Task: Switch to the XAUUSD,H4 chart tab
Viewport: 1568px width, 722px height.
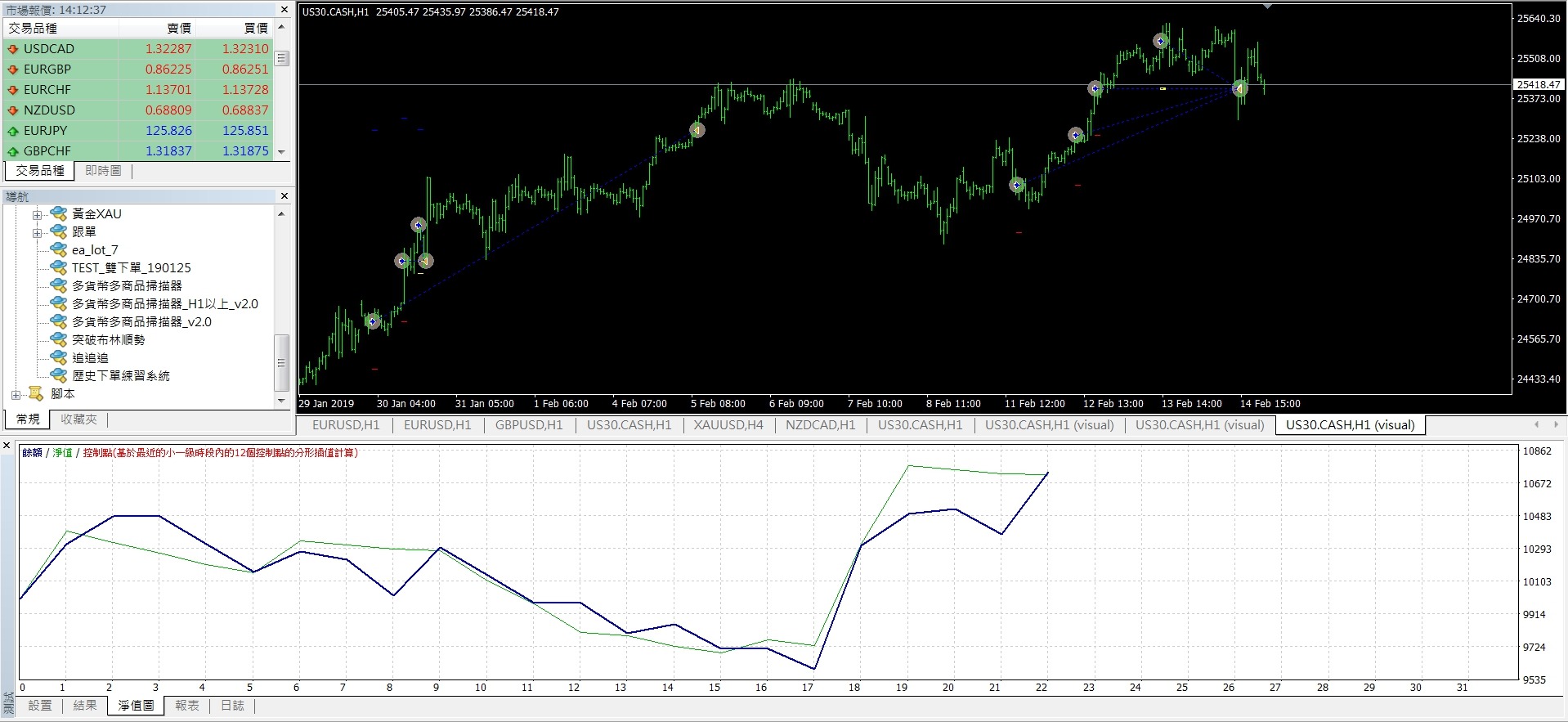Action: [x=728, y=425]
